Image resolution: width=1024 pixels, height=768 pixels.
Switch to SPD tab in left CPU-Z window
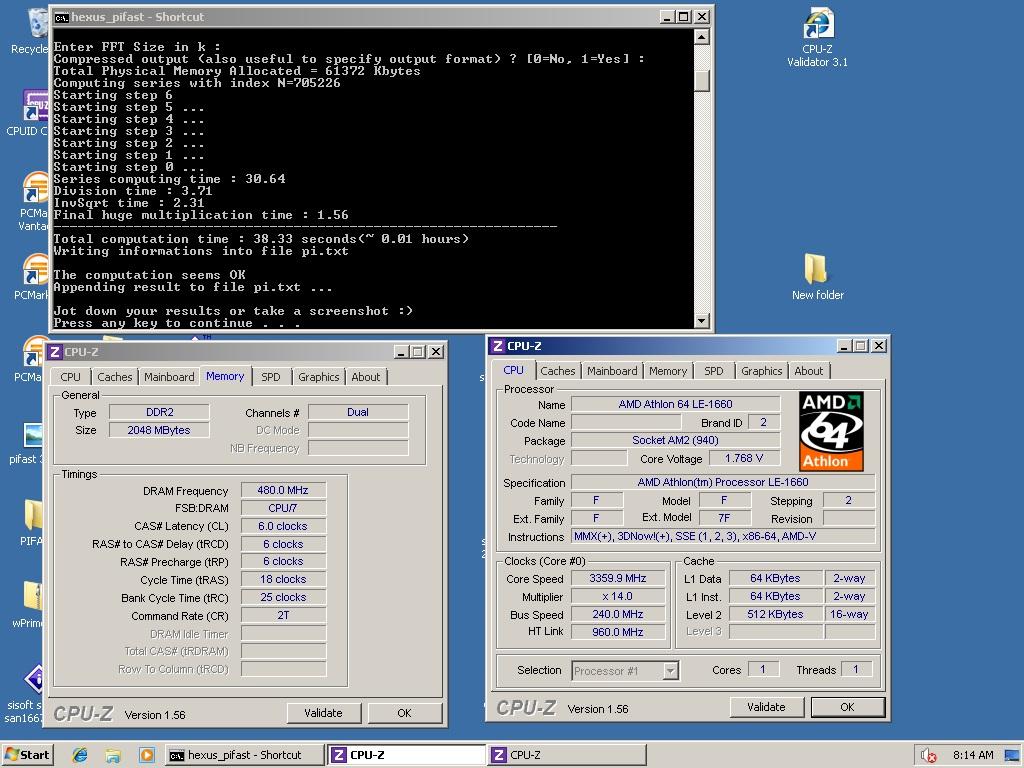pyautogui.click(x=270, y=377)
